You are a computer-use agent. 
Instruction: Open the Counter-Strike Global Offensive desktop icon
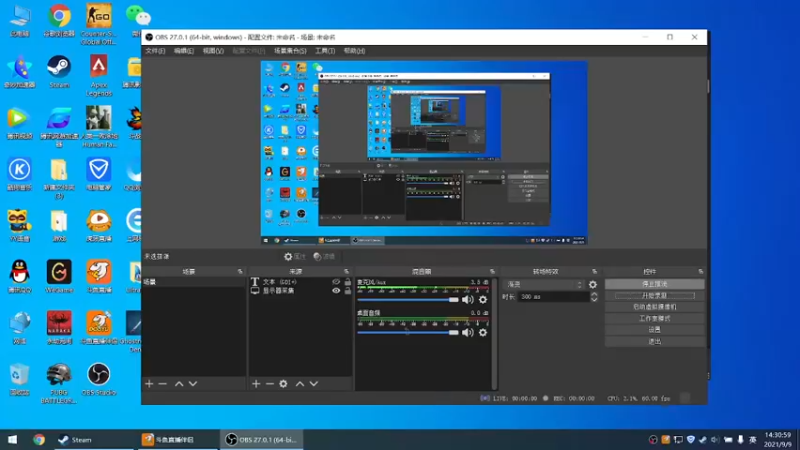click(x=98, y=24)
